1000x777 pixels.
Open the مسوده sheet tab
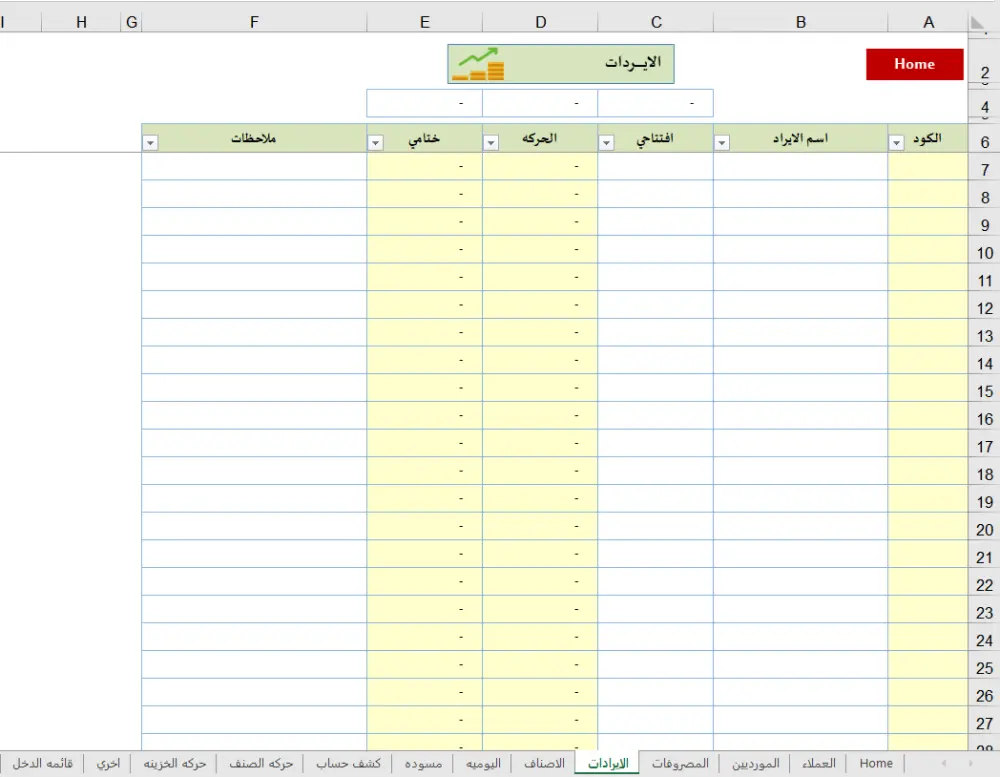coord(423,763)
